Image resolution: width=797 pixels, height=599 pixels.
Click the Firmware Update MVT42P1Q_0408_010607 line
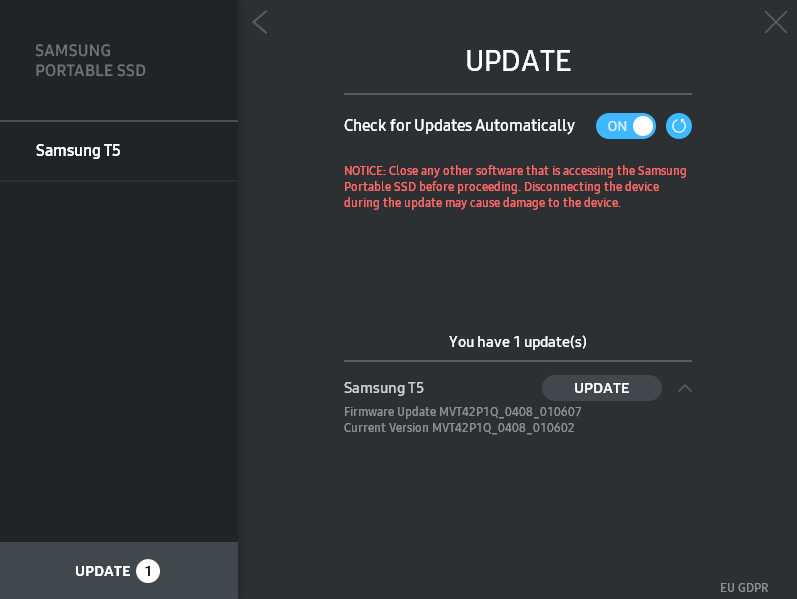[x=463, y=412]
